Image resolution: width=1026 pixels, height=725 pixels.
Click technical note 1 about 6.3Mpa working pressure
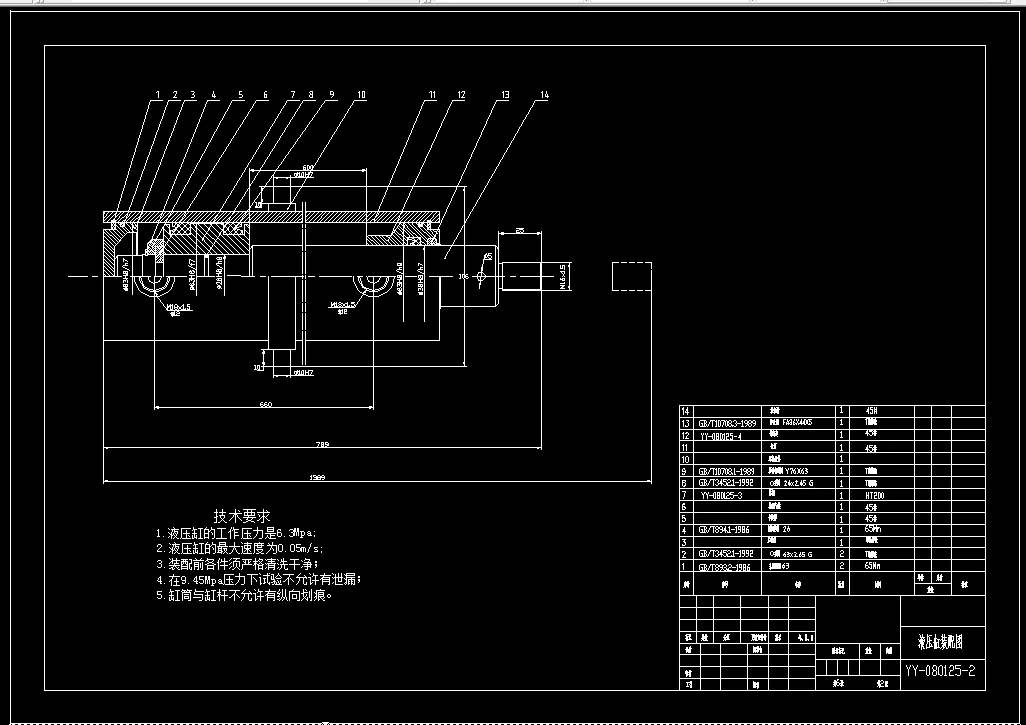(236, 533)
